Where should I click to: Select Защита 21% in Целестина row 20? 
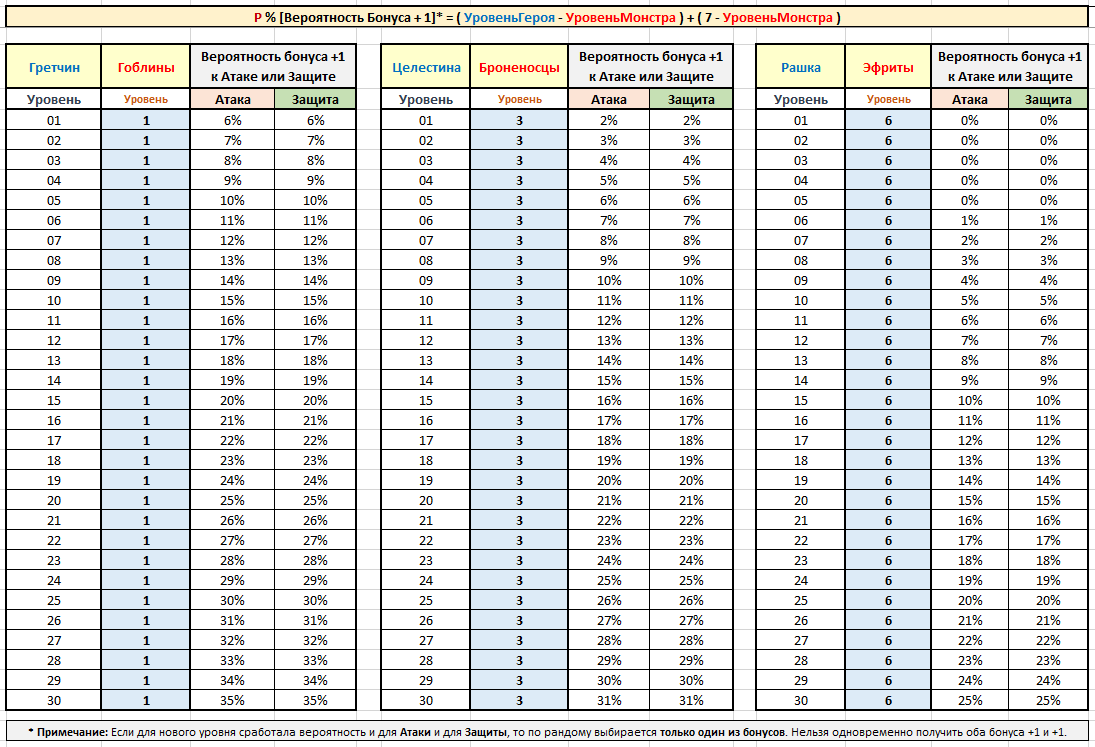point(691,500)
